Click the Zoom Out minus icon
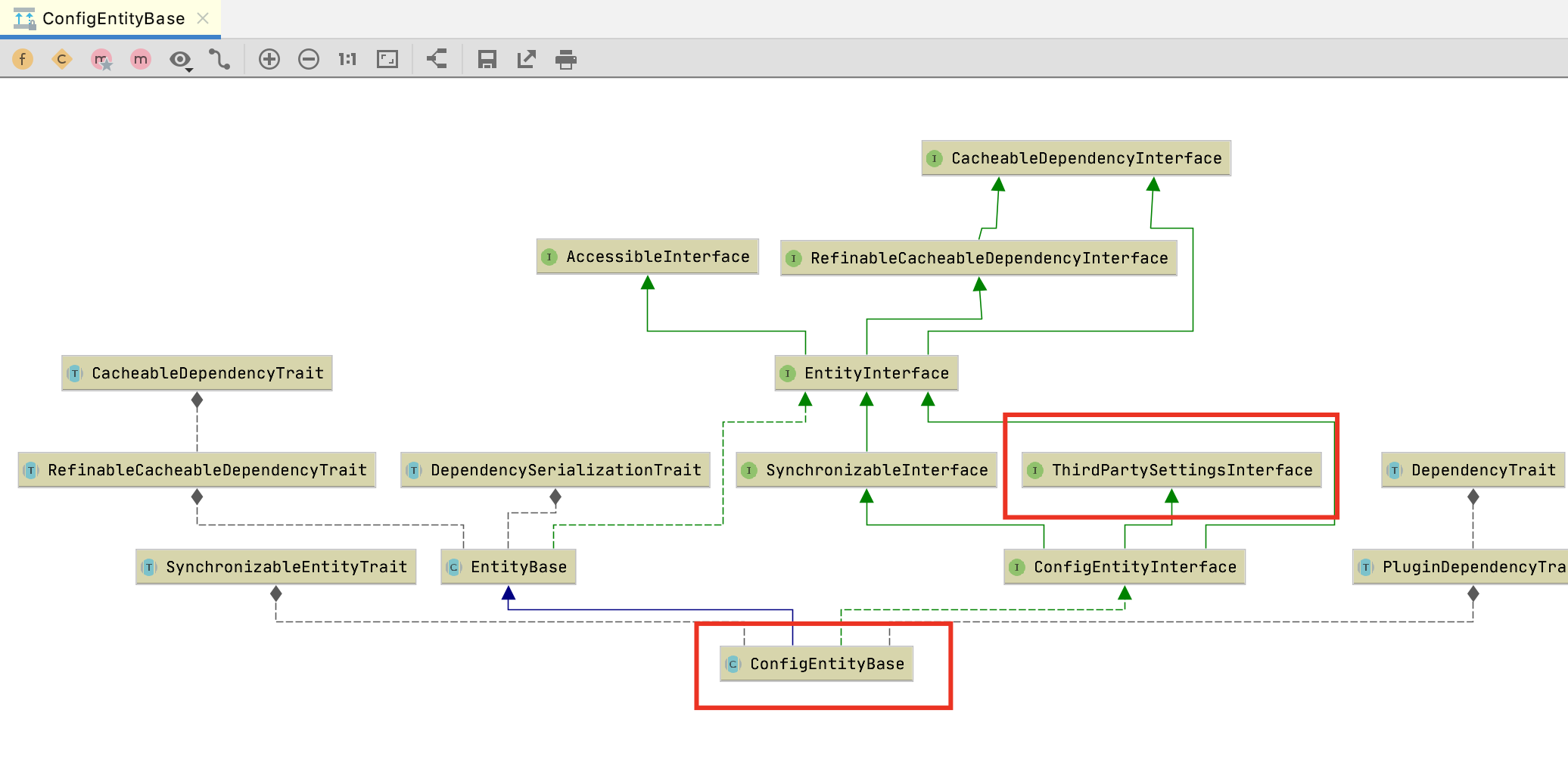The height and width of the screenshot is (763, 1568). pyautogui.click(x=309, y=59)
